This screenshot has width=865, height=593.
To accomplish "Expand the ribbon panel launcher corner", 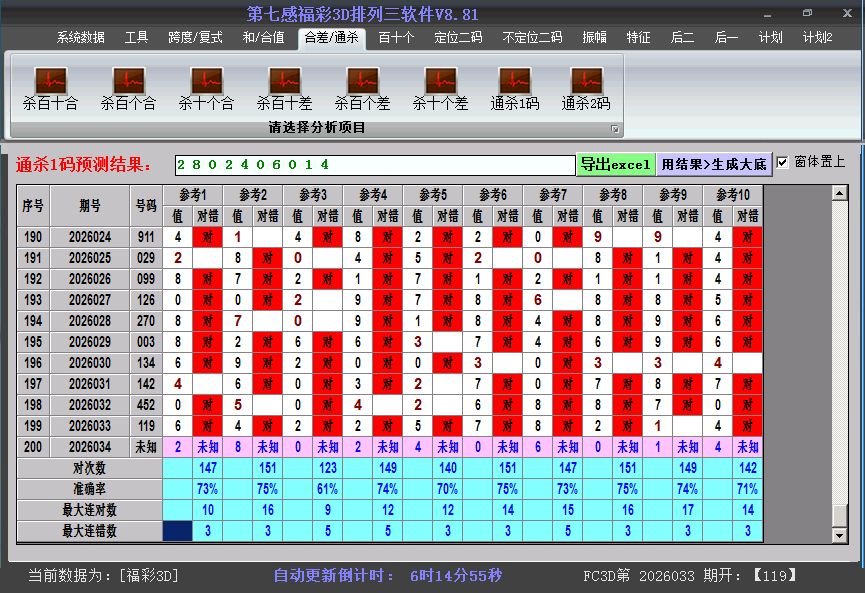I will [x=615, y=129].
